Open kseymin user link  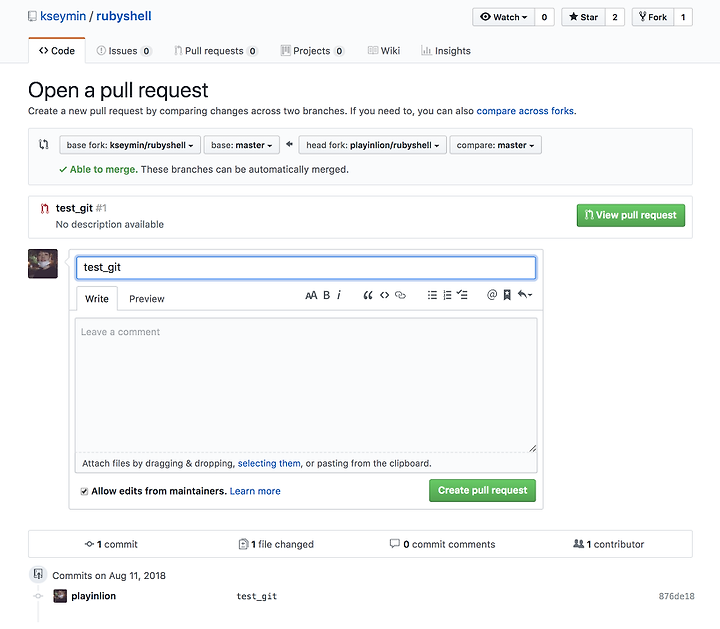pos(63,16)
